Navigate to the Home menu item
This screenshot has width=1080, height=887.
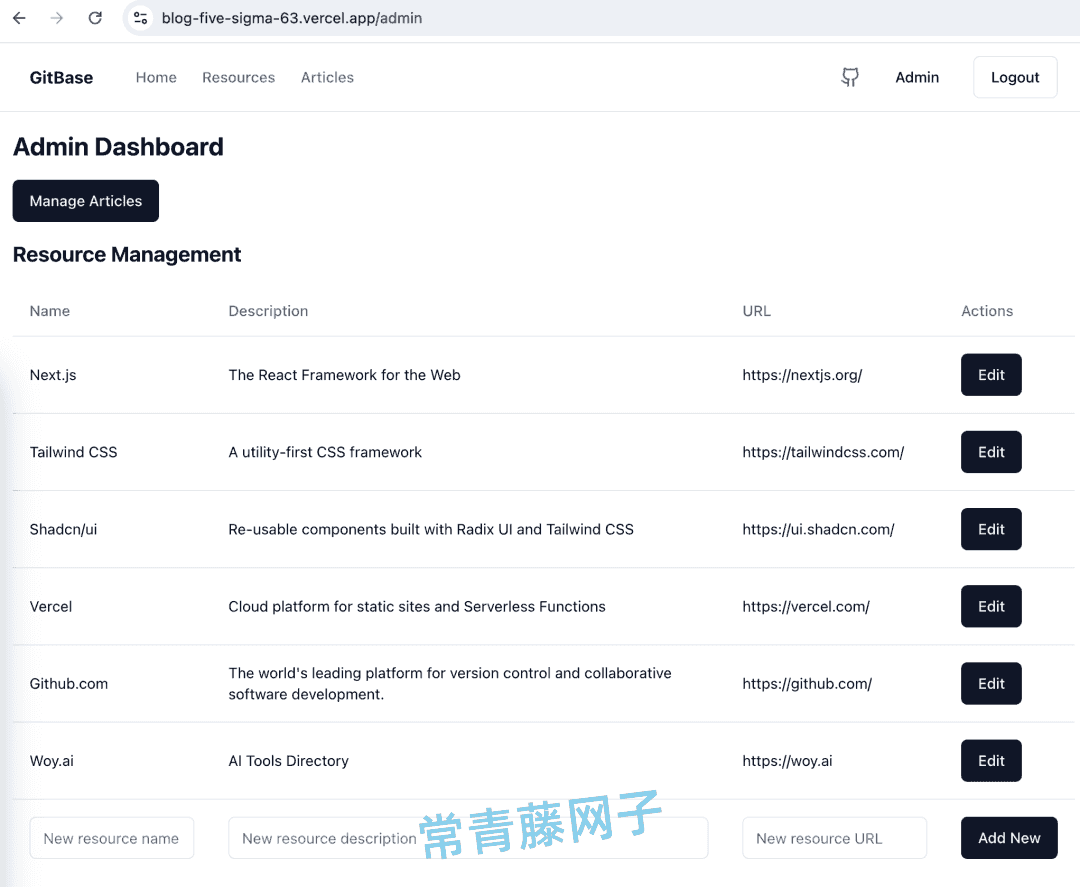coord(156,77)
